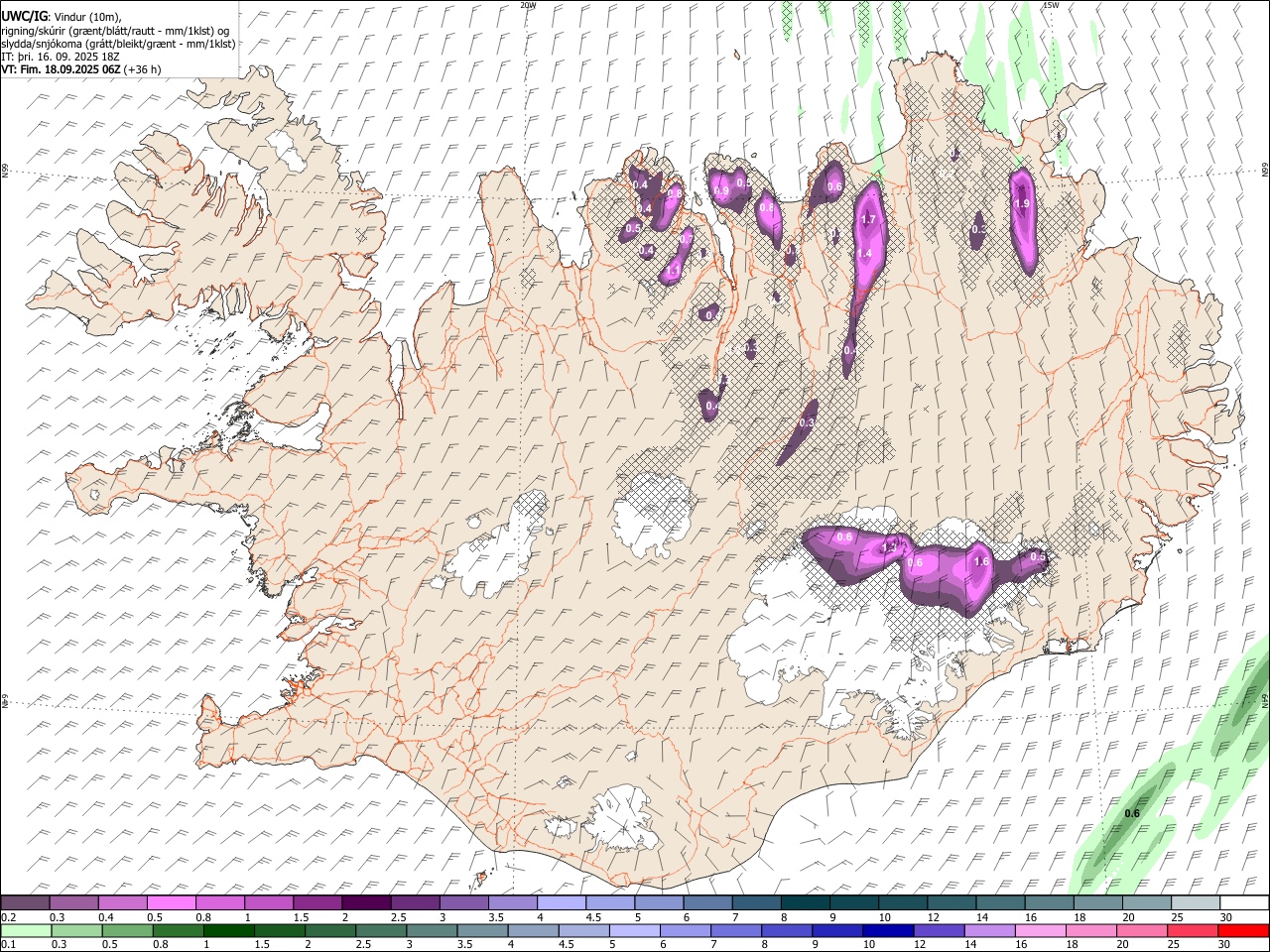This screenshot has height=952, width=1270.
Task: Click the '1.4' precipitation value on the map
Action: [864, 253]
